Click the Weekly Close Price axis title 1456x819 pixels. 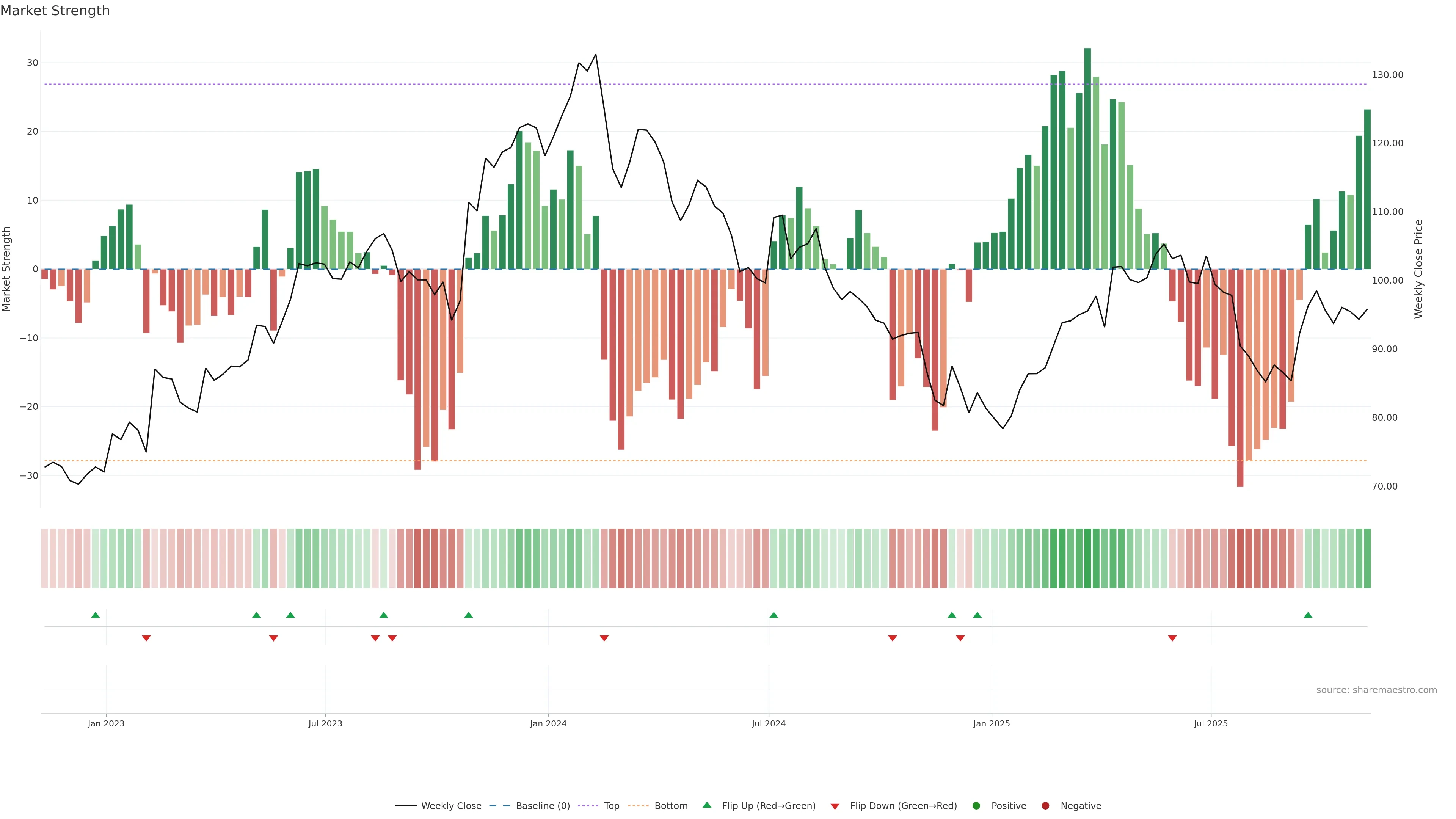[x=1419, y=269]
